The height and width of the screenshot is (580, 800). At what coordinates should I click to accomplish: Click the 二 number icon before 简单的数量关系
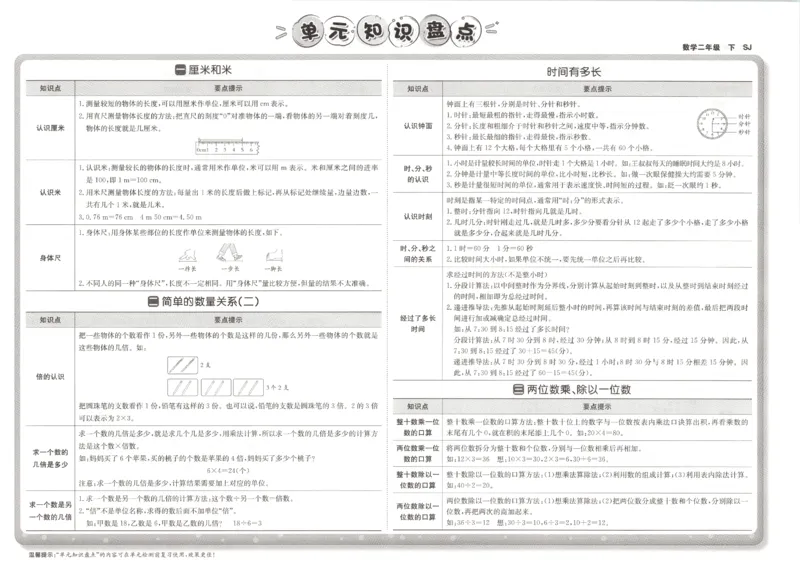click(x=153, y=301)
